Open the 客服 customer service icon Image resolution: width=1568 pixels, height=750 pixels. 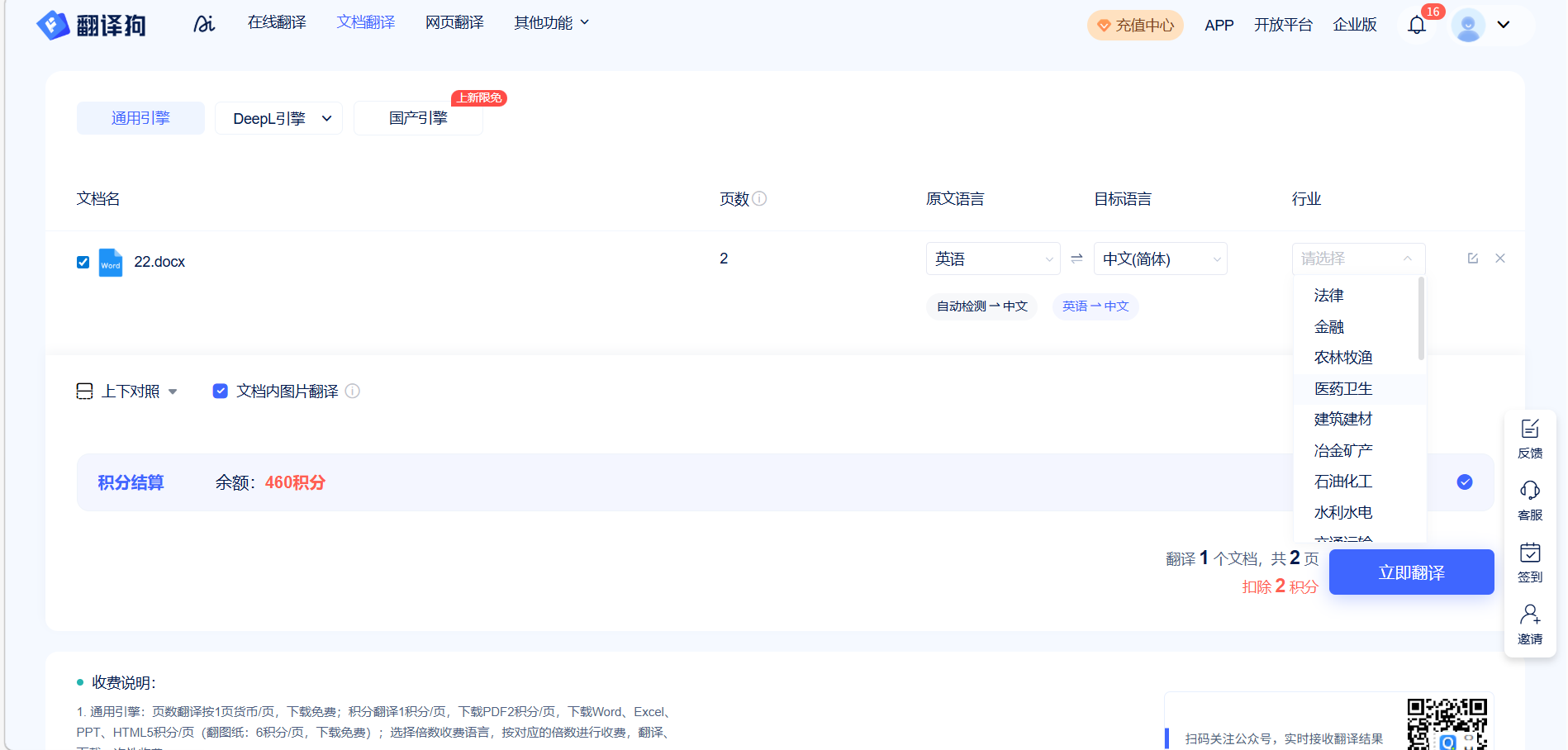coord(1530,500)
